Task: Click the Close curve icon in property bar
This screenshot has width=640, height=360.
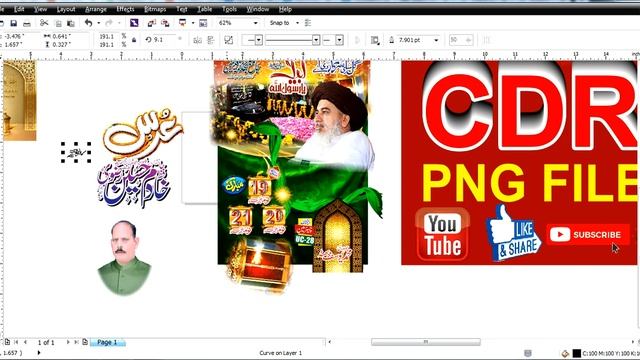Action: click(357, 40)
